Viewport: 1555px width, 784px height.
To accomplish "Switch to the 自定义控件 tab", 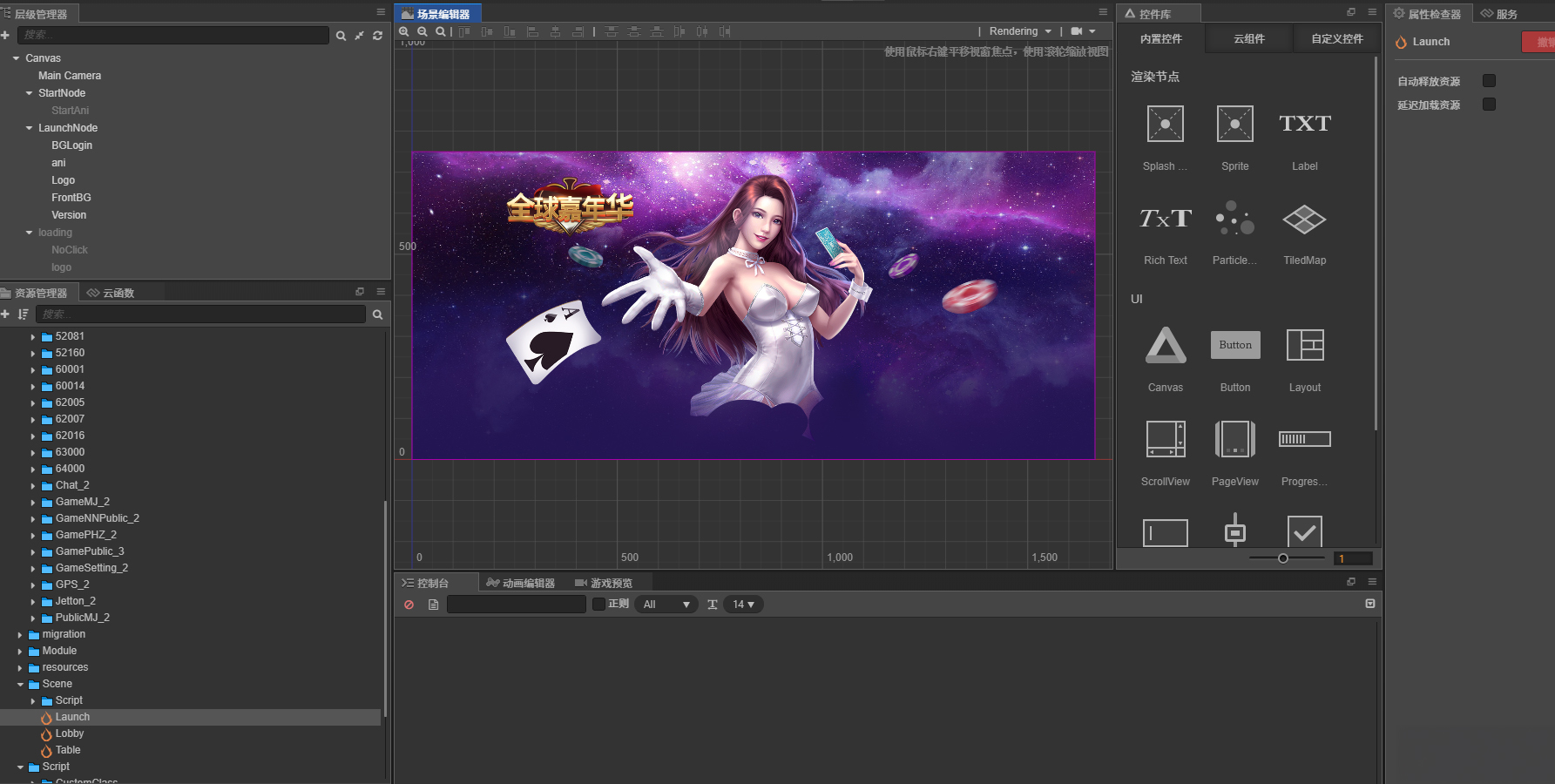I will coord(1337,39).
